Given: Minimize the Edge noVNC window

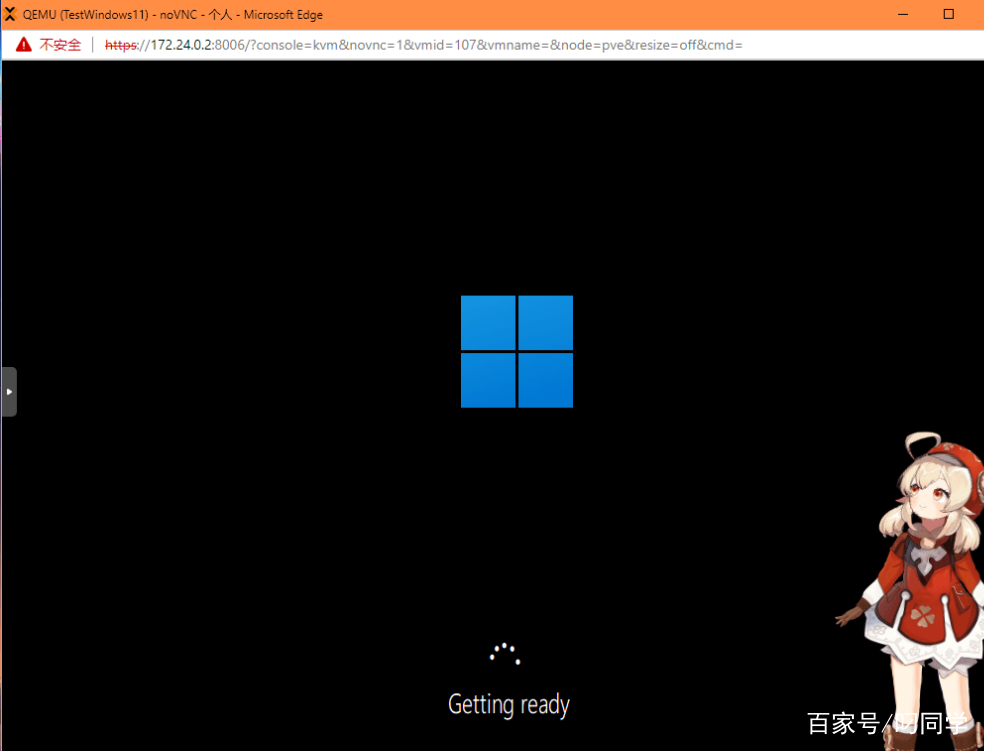Looking at the screenshot, I should tap(903, 14).
